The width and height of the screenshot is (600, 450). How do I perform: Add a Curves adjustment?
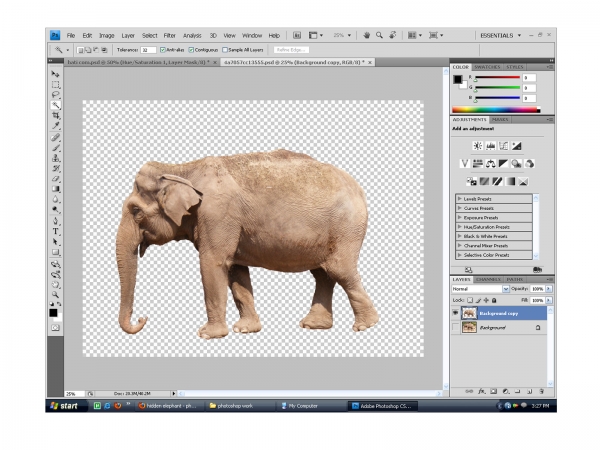click(504, 146)
